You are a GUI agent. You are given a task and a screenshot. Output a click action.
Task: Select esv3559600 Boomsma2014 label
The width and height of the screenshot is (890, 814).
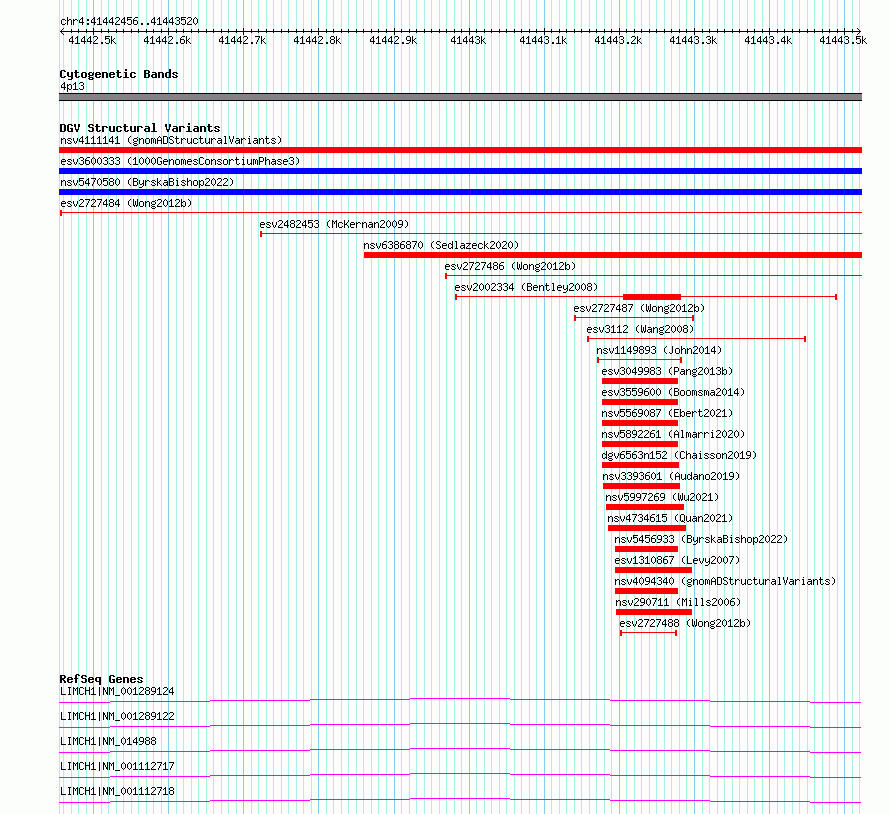pyautogui.click(x=673, y=392)
